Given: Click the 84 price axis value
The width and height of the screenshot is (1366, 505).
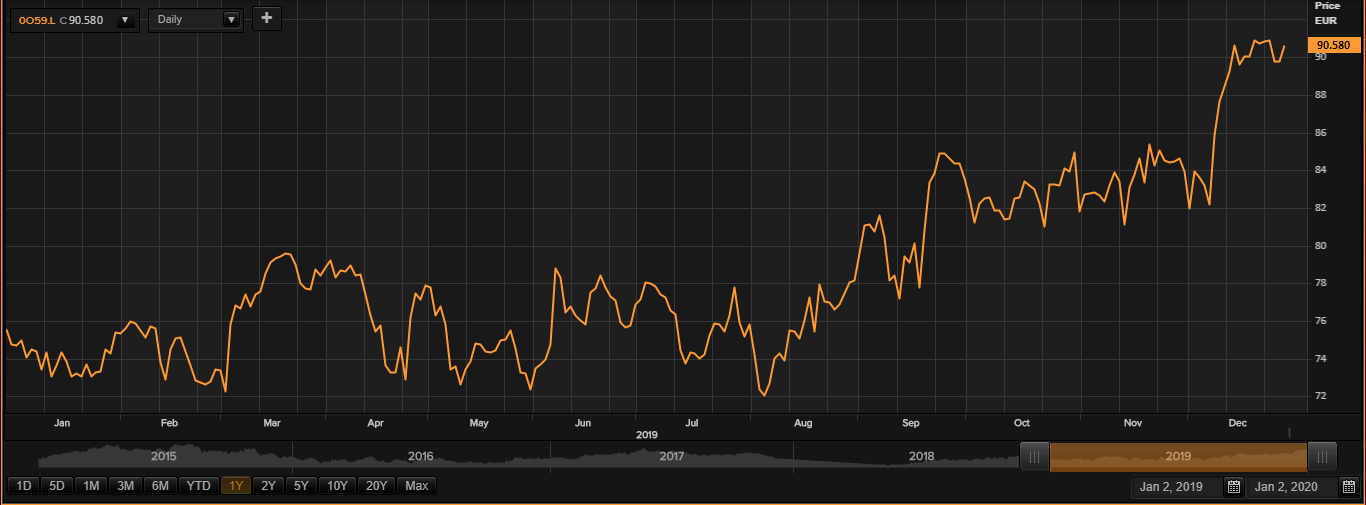Looking at the screenshot, I should [x=1321, y=170].
